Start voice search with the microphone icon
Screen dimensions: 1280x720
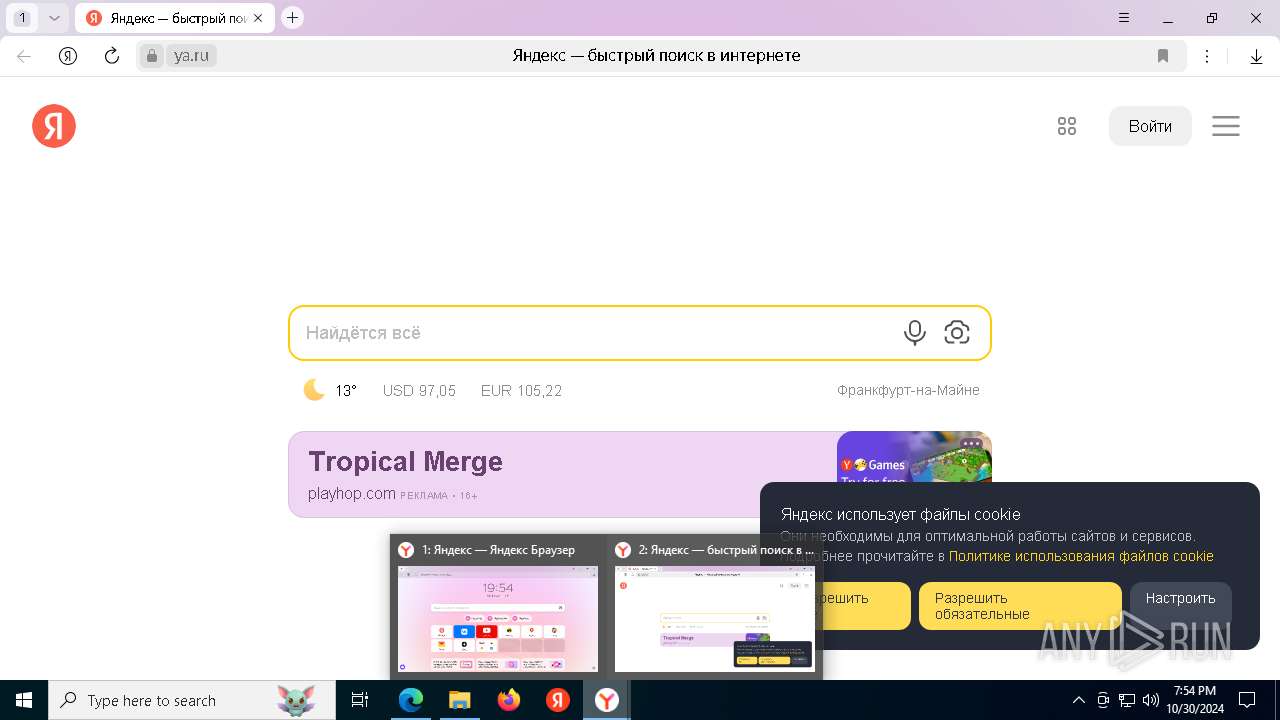pos(914,333)
